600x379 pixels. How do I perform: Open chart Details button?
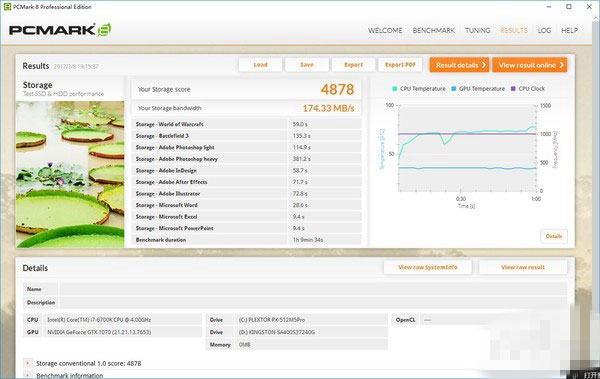(554, 236)
